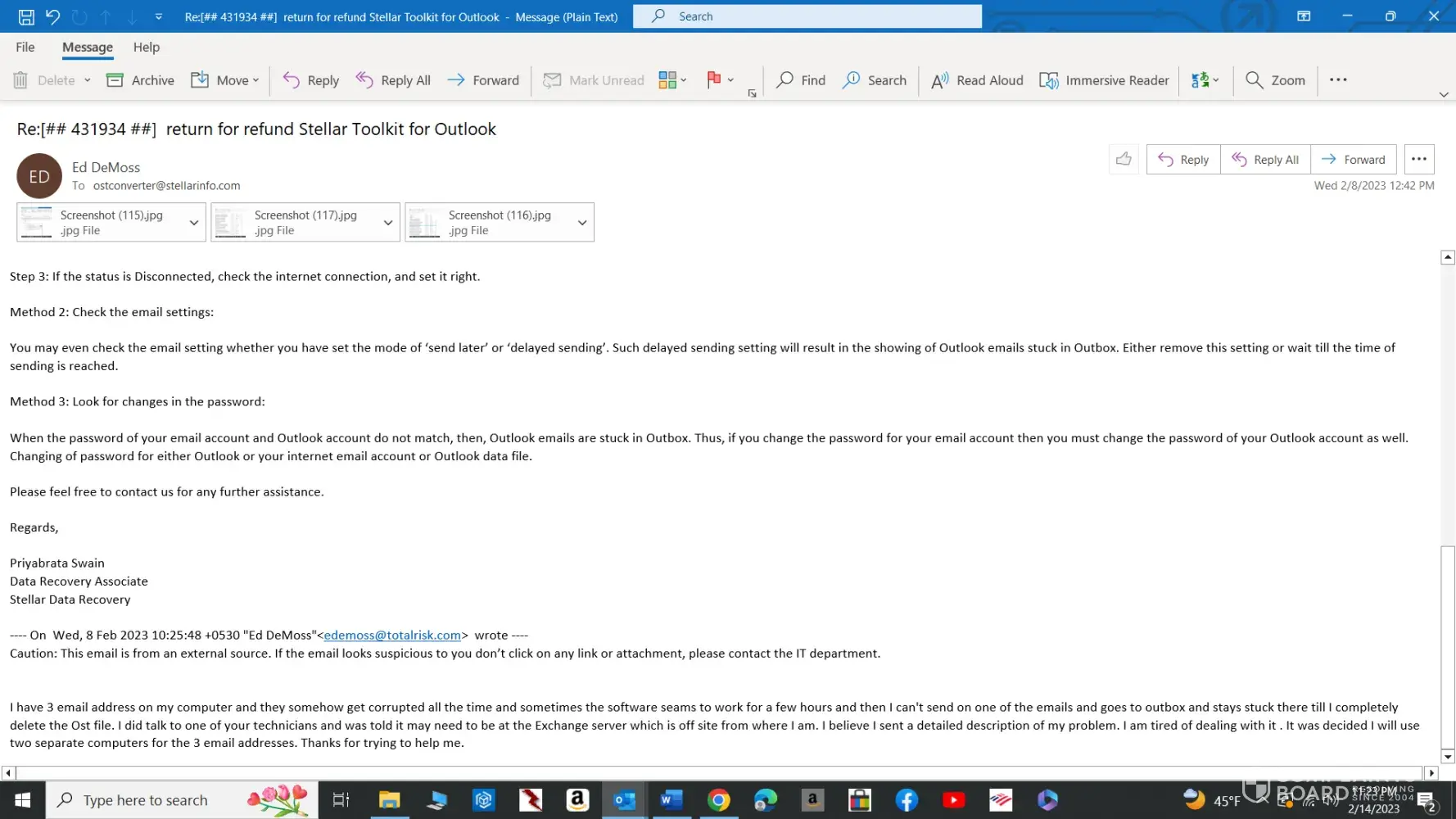Viewport: 1456px width, 819px height.
Task: Click Reply button in the message header
Action: [x=1183, y=160]
